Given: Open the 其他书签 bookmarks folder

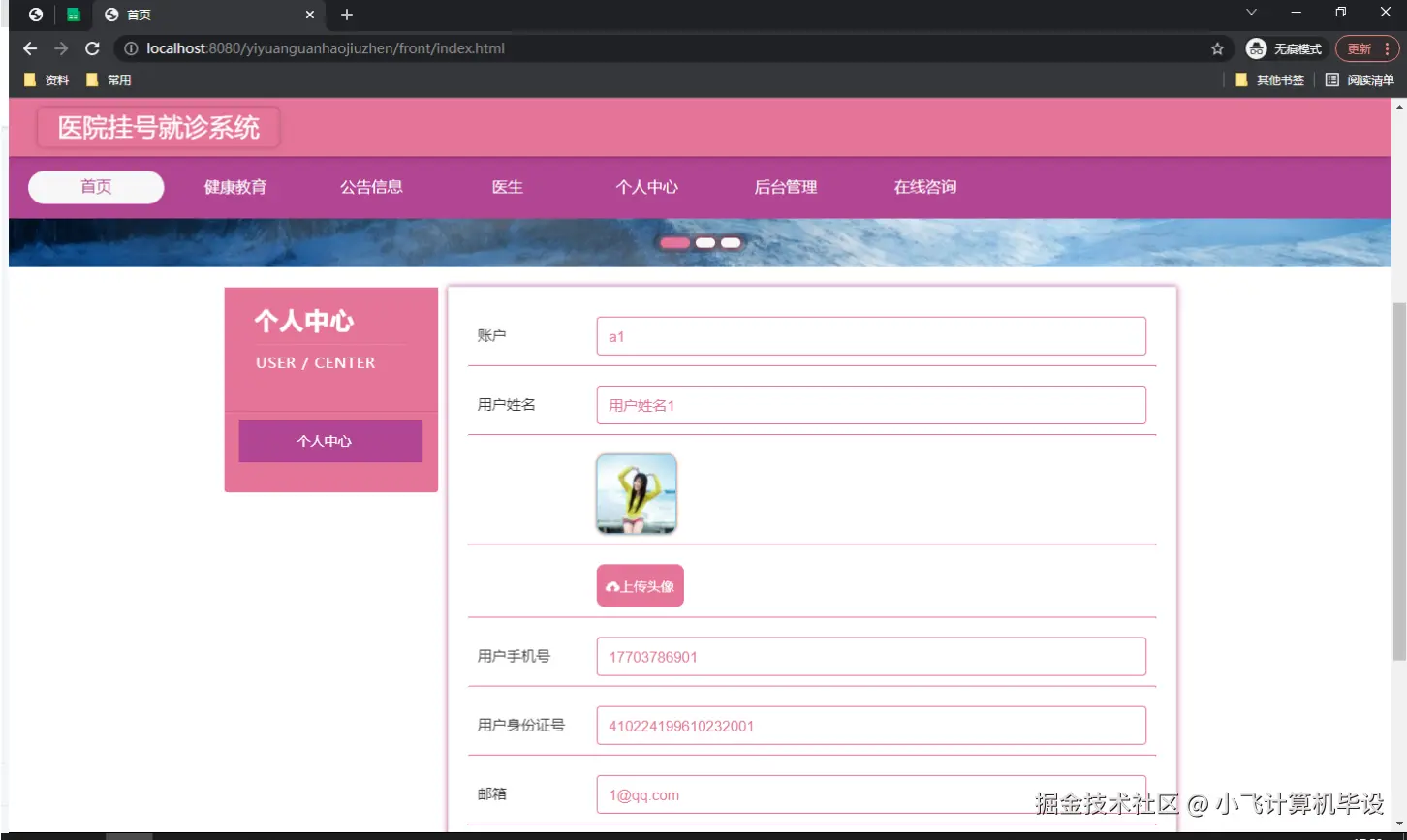Looking at the screenshot, I should 1269,79.
